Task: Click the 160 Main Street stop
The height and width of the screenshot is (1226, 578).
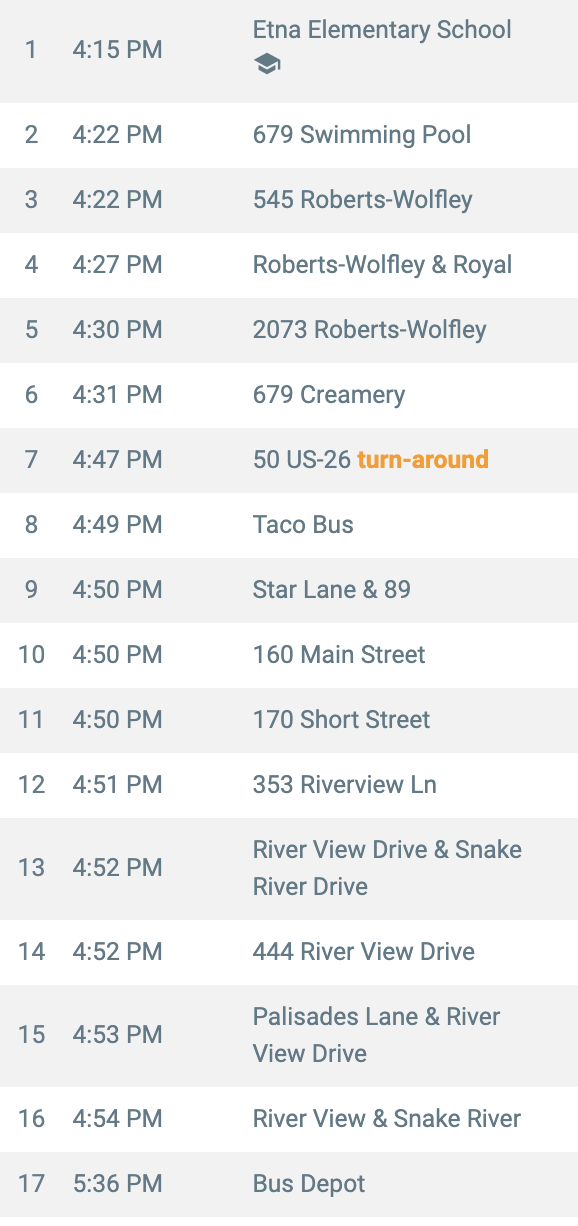Action: click(x=289, y=655)
